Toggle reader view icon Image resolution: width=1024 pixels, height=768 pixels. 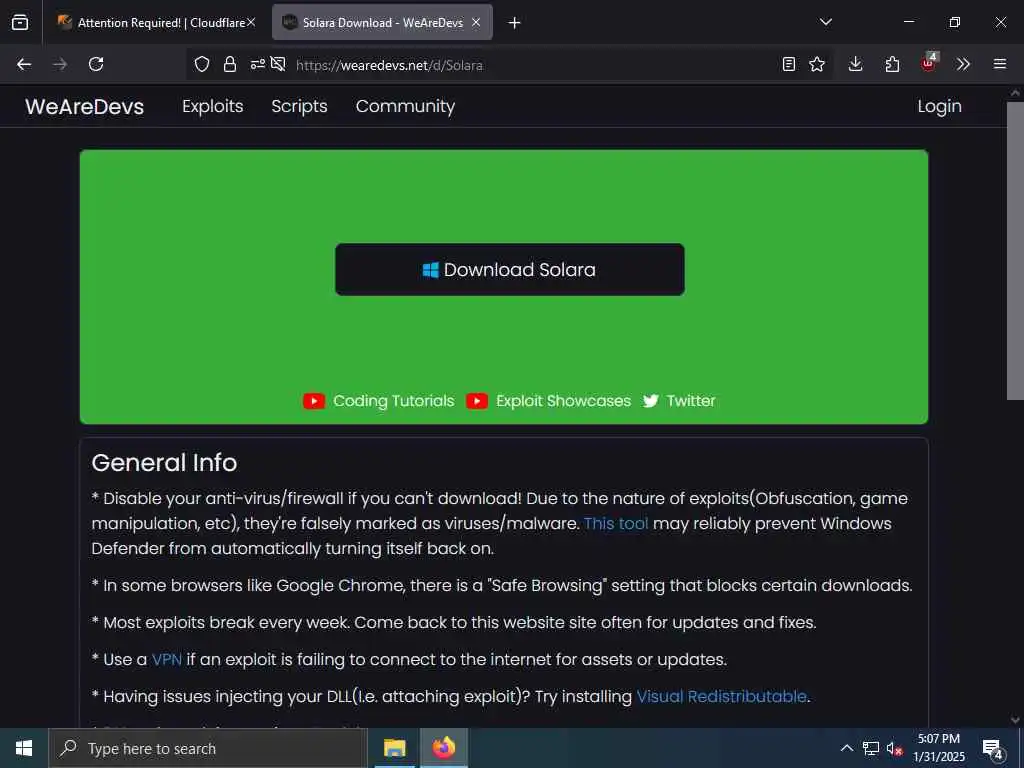789,64
